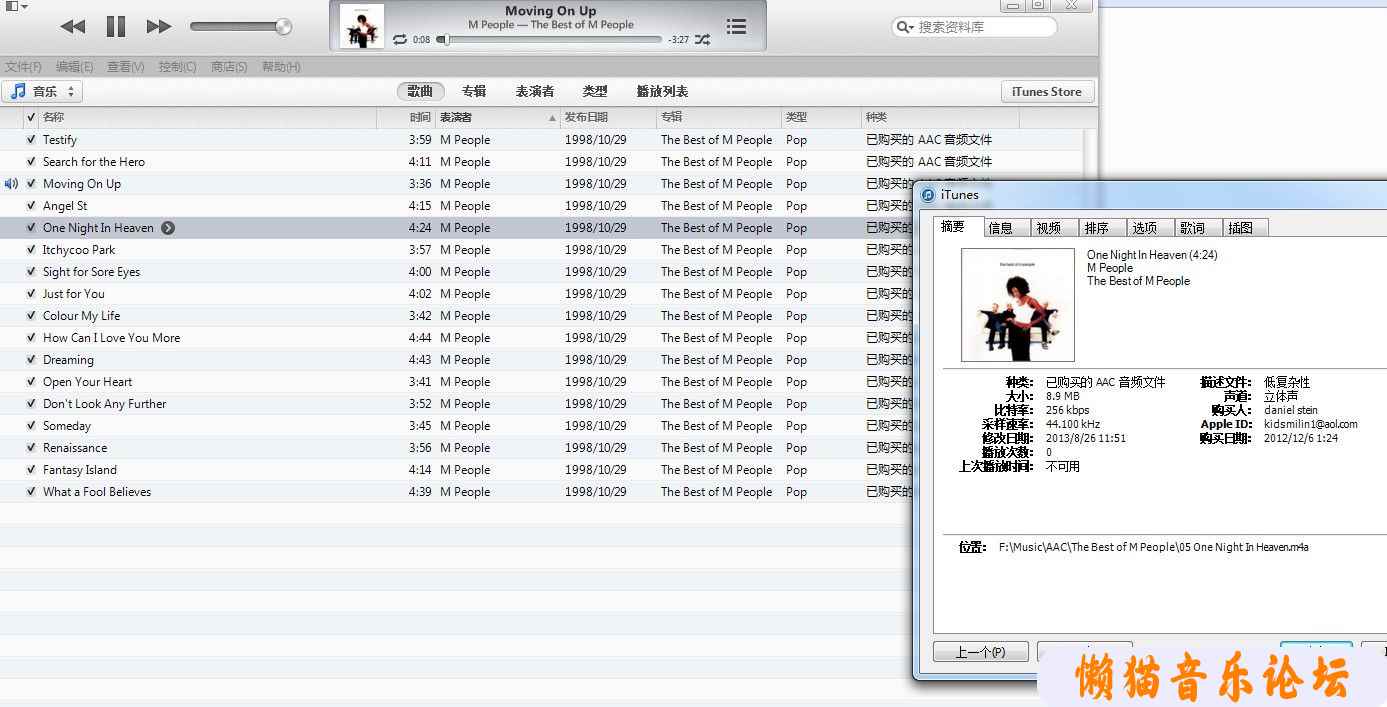Viewport: 1387px width, 707px height.
Task: Select the Fantasy Island song row
Action: [x=456, y=470]
